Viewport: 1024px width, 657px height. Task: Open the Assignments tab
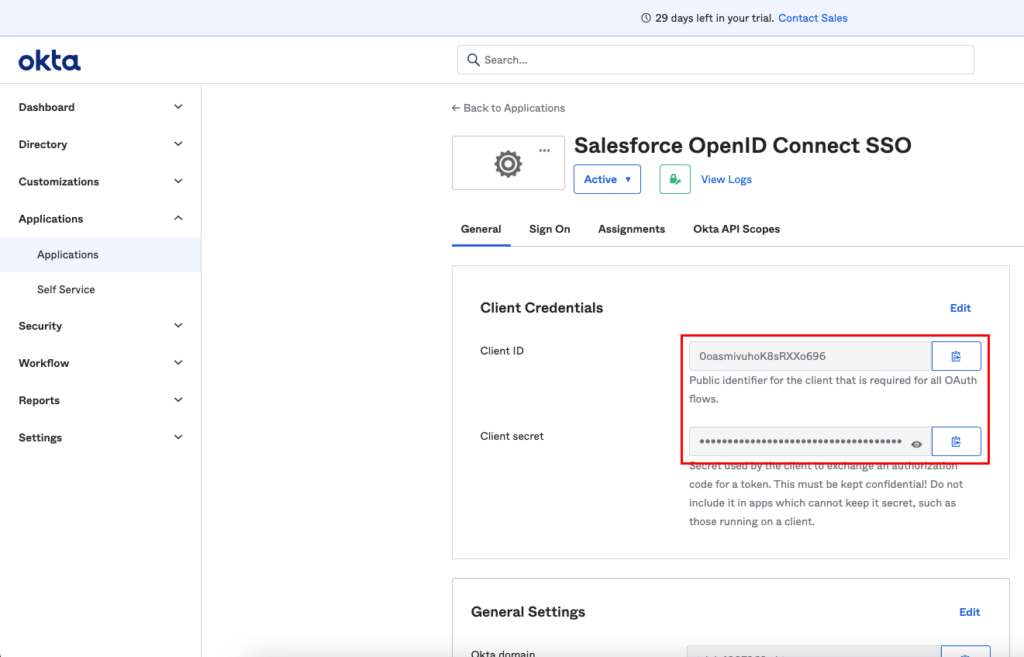tap(631, 229)
